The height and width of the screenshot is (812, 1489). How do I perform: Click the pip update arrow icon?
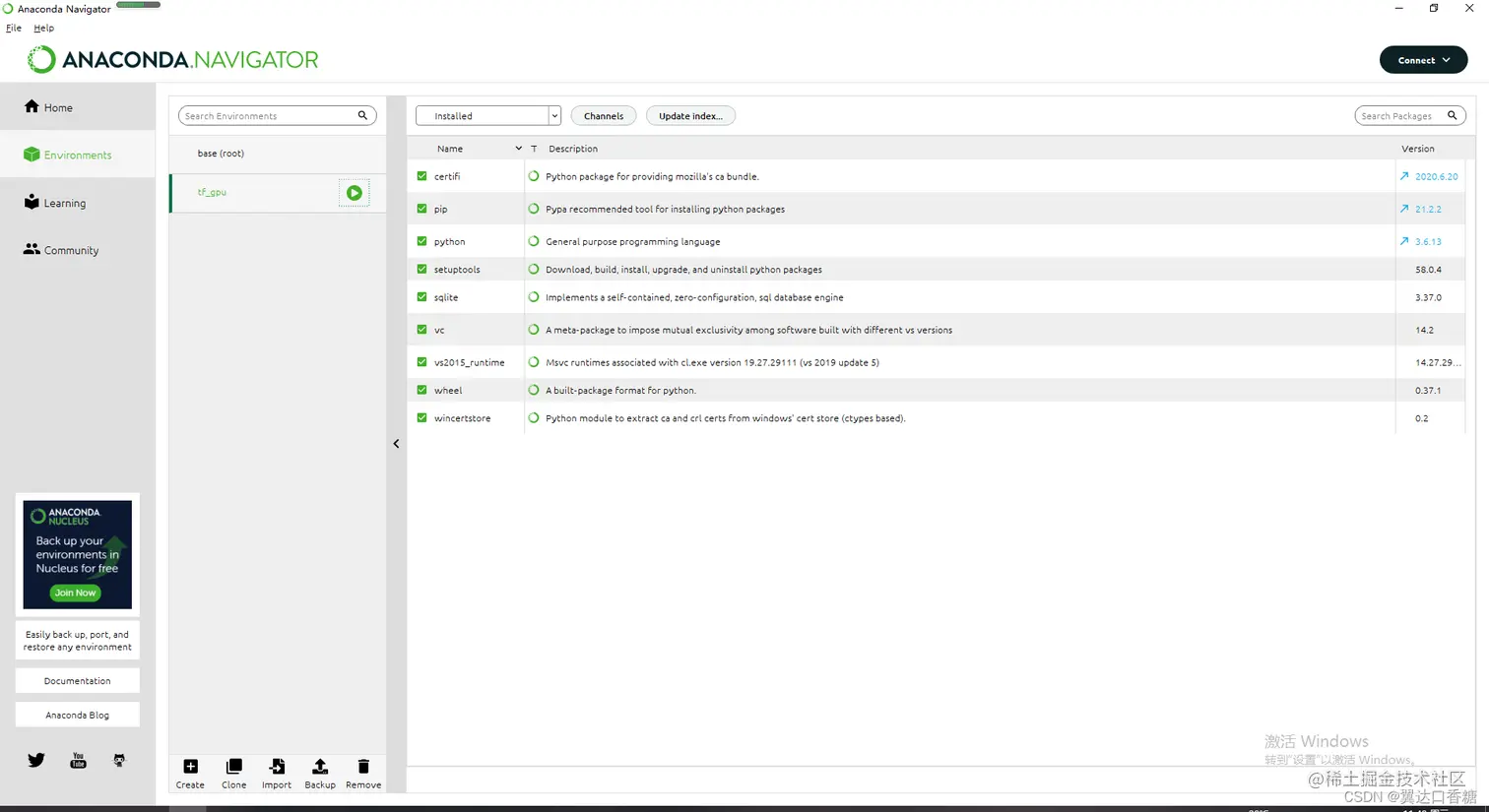1404,209
